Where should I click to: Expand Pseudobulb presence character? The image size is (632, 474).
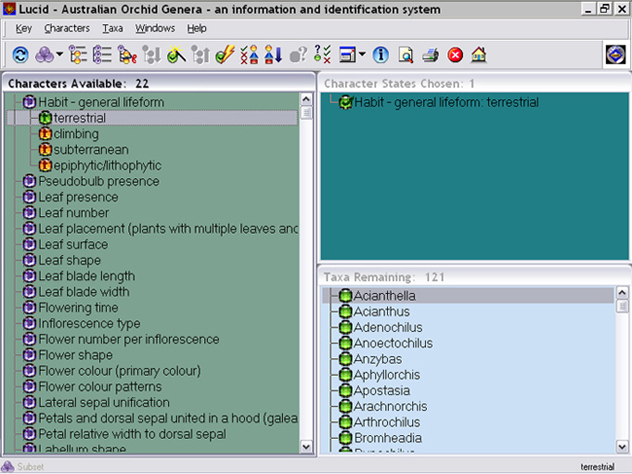29,181
